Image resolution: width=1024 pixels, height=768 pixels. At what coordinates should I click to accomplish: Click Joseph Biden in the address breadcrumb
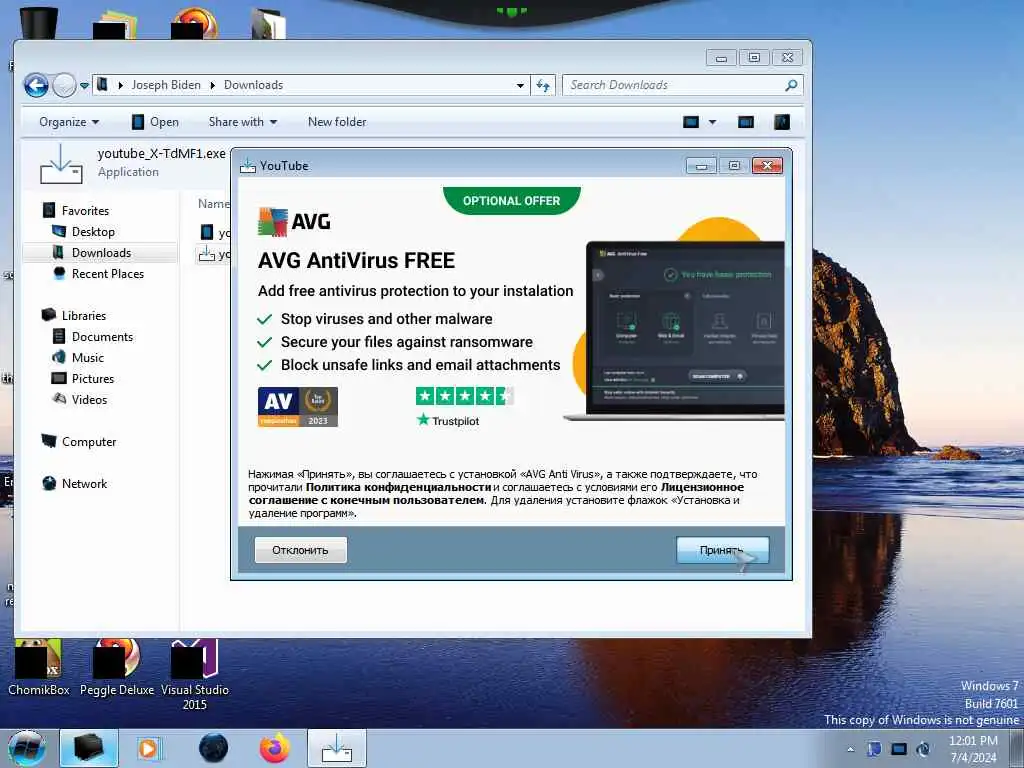(x=166, y=85)
